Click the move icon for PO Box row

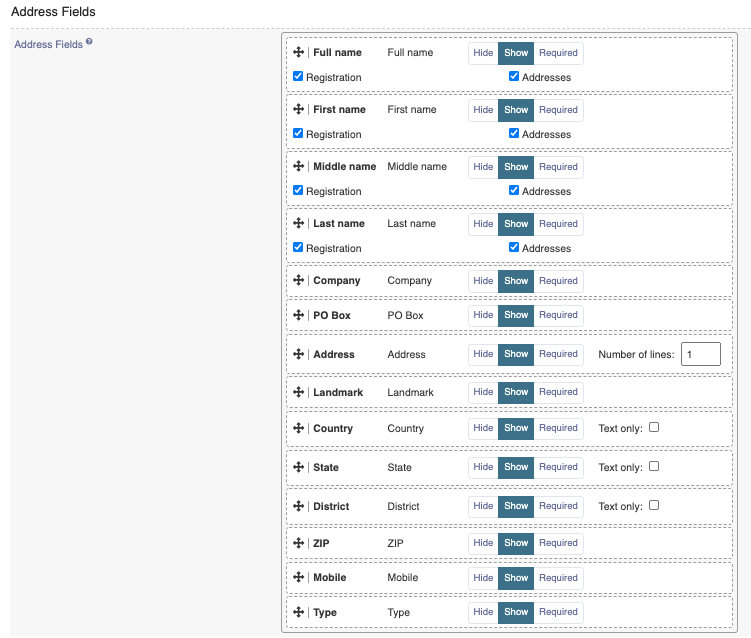tap(298, 315)
